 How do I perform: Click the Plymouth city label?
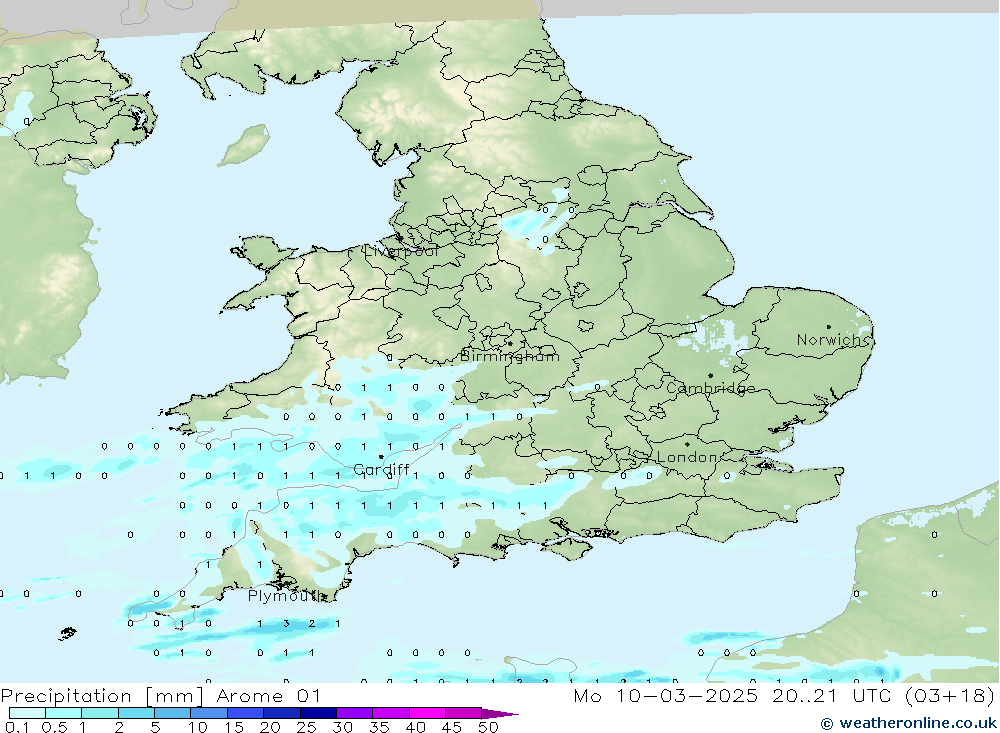point(287,596)
